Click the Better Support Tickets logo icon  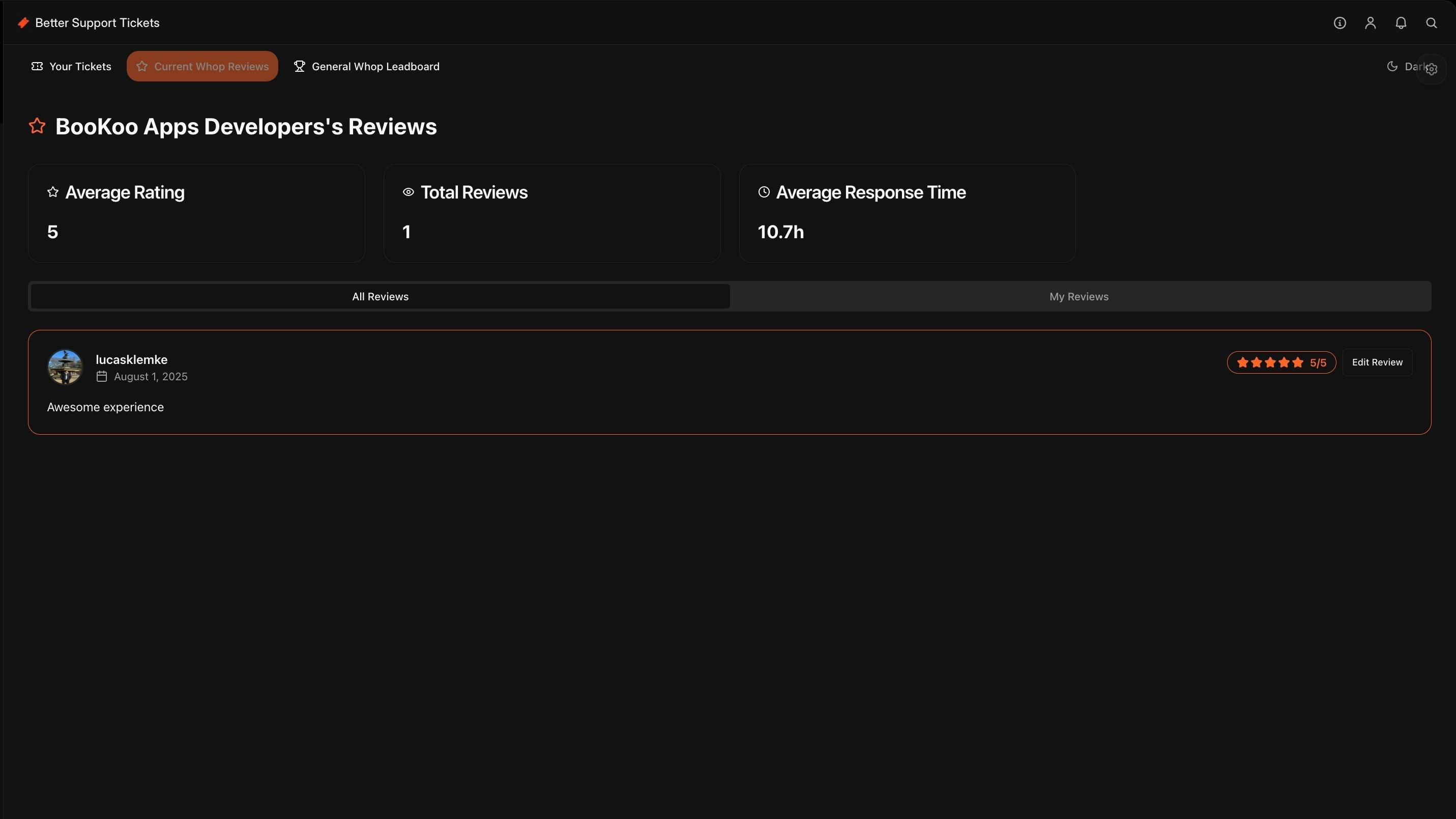click(23, 22)
